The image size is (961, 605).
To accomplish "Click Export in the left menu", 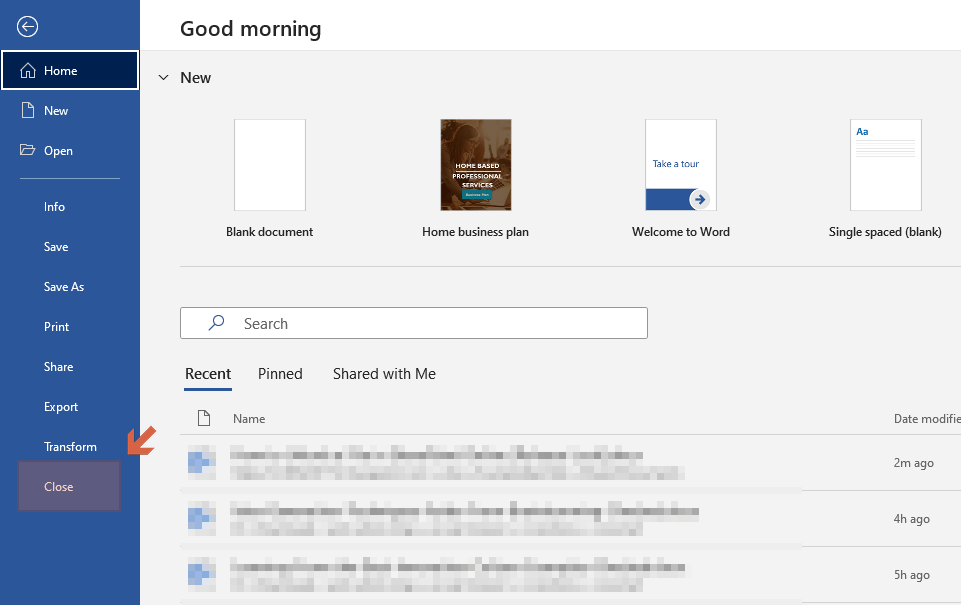I will (x=61, y=406).
